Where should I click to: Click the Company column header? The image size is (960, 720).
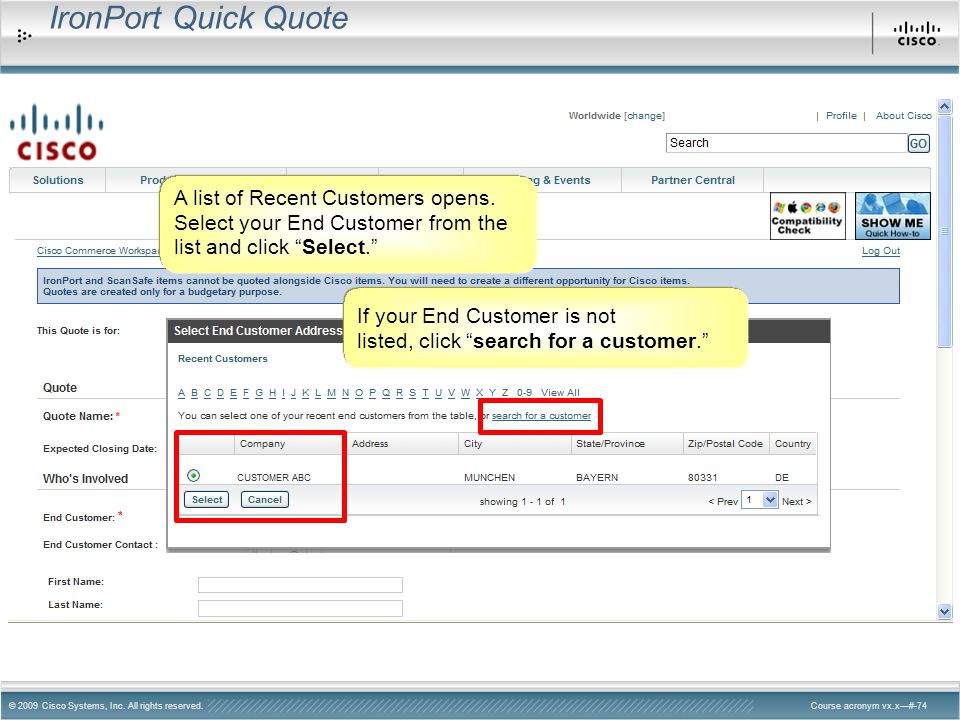(262, 443)
